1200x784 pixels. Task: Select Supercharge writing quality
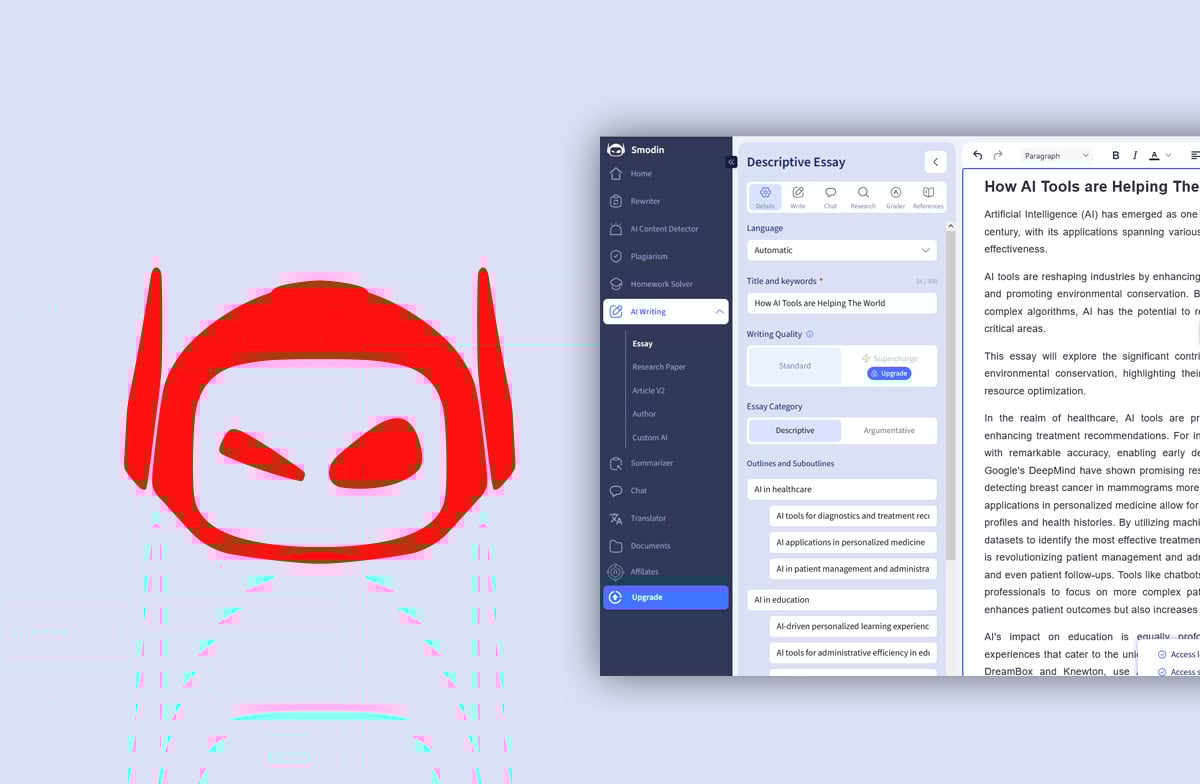[x=889, y=358]
